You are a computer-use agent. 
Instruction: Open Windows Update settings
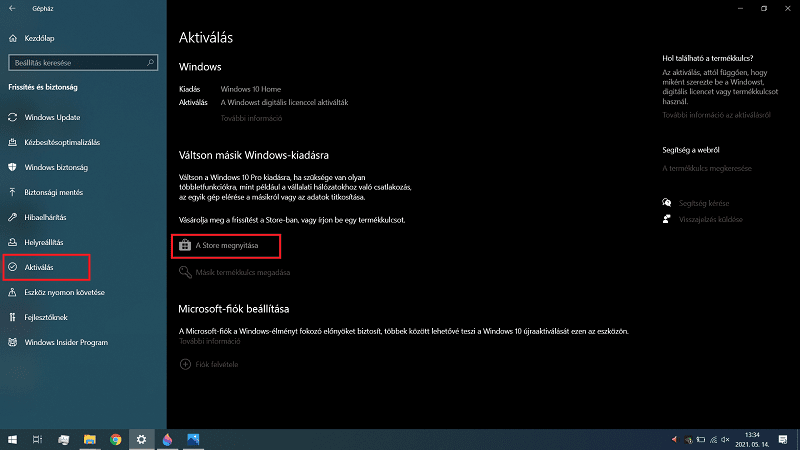pos(52,117)
